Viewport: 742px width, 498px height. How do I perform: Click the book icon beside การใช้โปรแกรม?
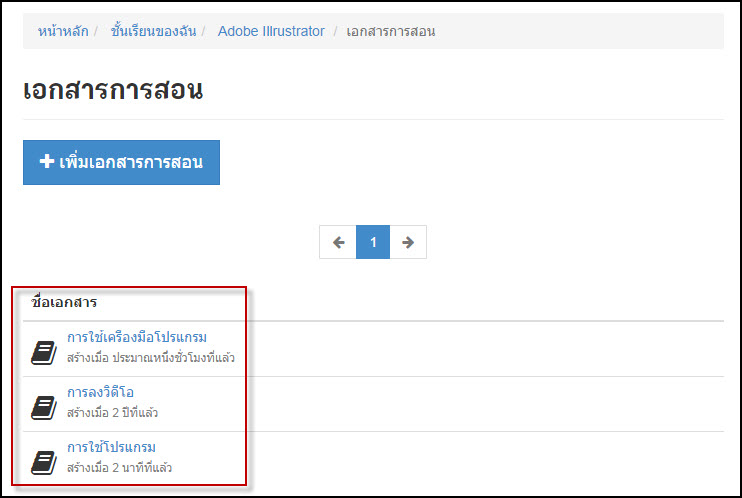[44, 462]
